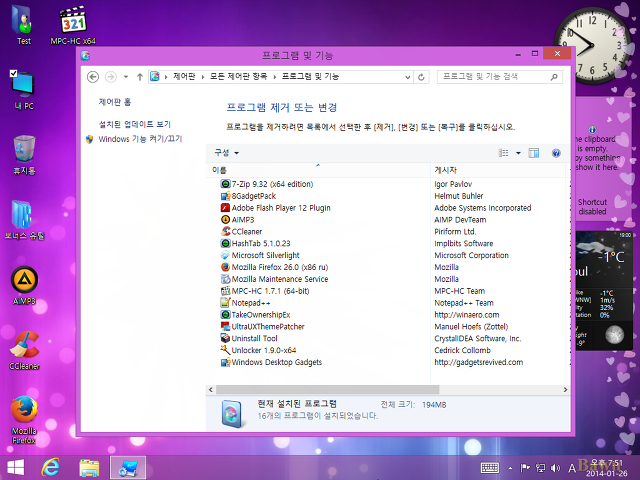Click the 제어판 breadcrumb item

tap(184, 76)
